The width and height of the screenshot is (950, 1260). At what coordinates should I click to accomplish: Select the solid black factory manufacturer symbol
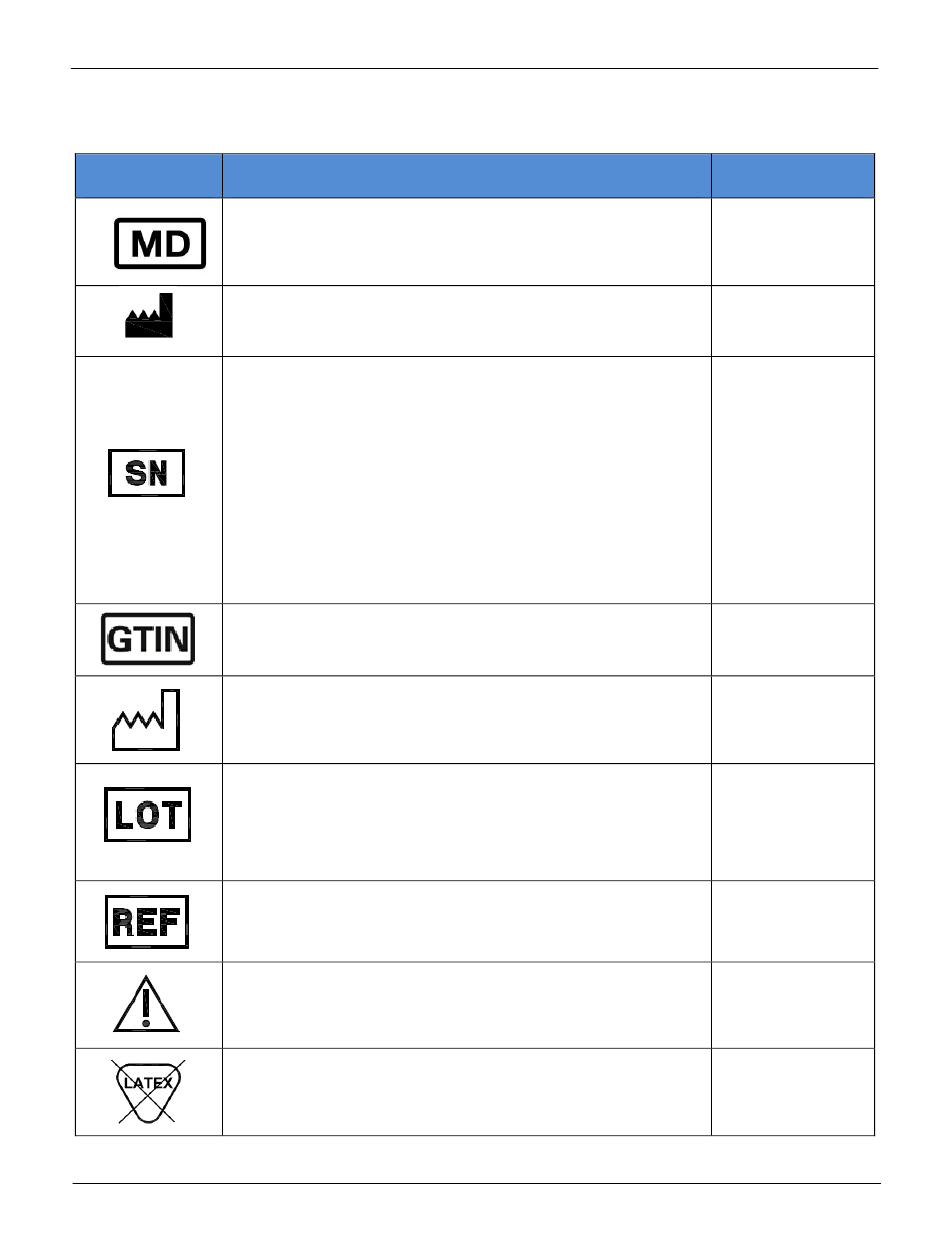coord(148,316)
